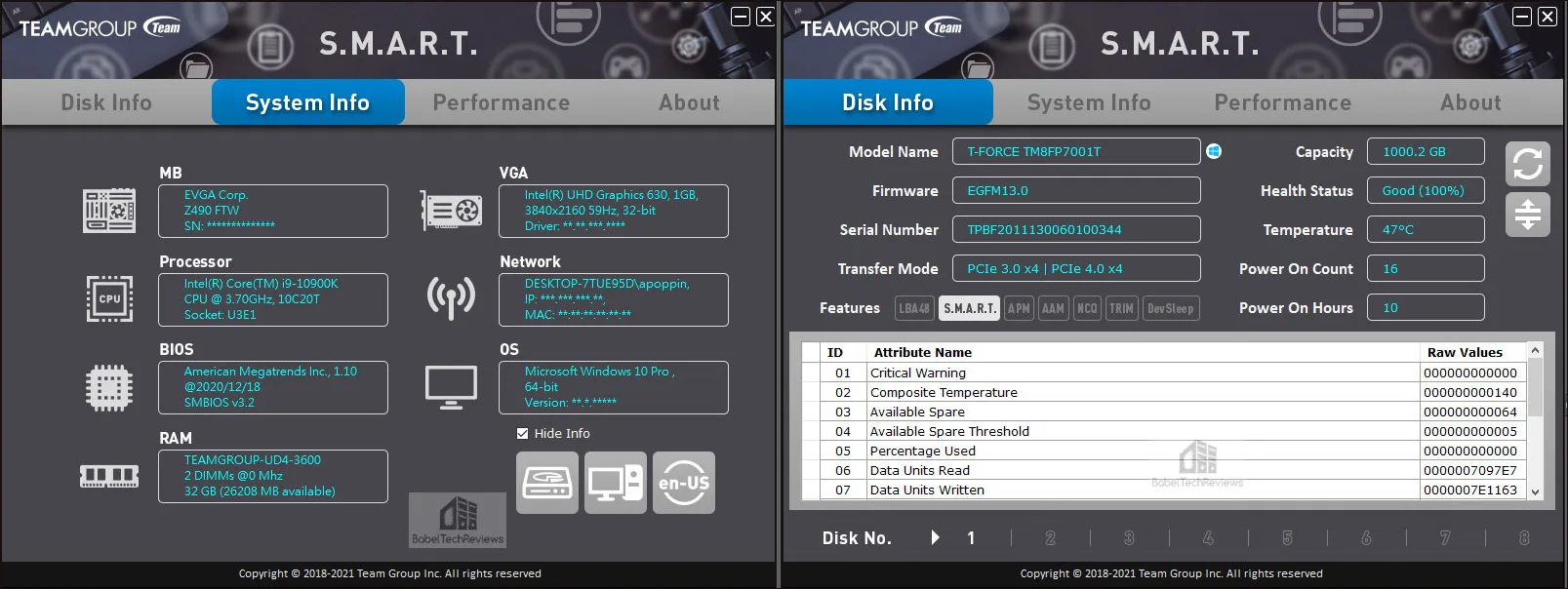This screenshot has height=589, width=1568.
Task: Click the Transfer Mode field
Action: (x=1076, y=268)
